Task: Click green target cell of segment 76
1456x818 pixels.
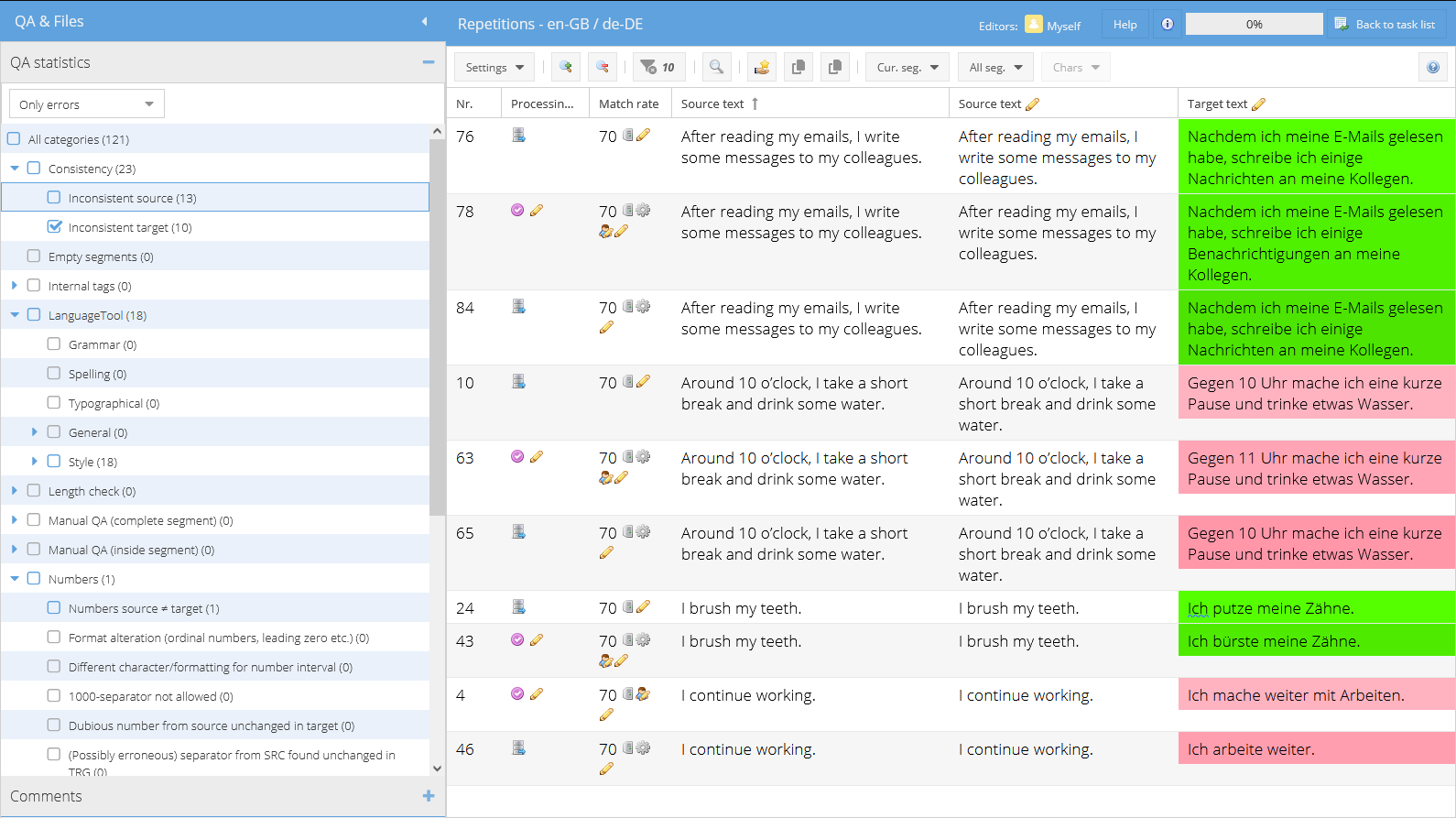Action: tap(1317, 157)
